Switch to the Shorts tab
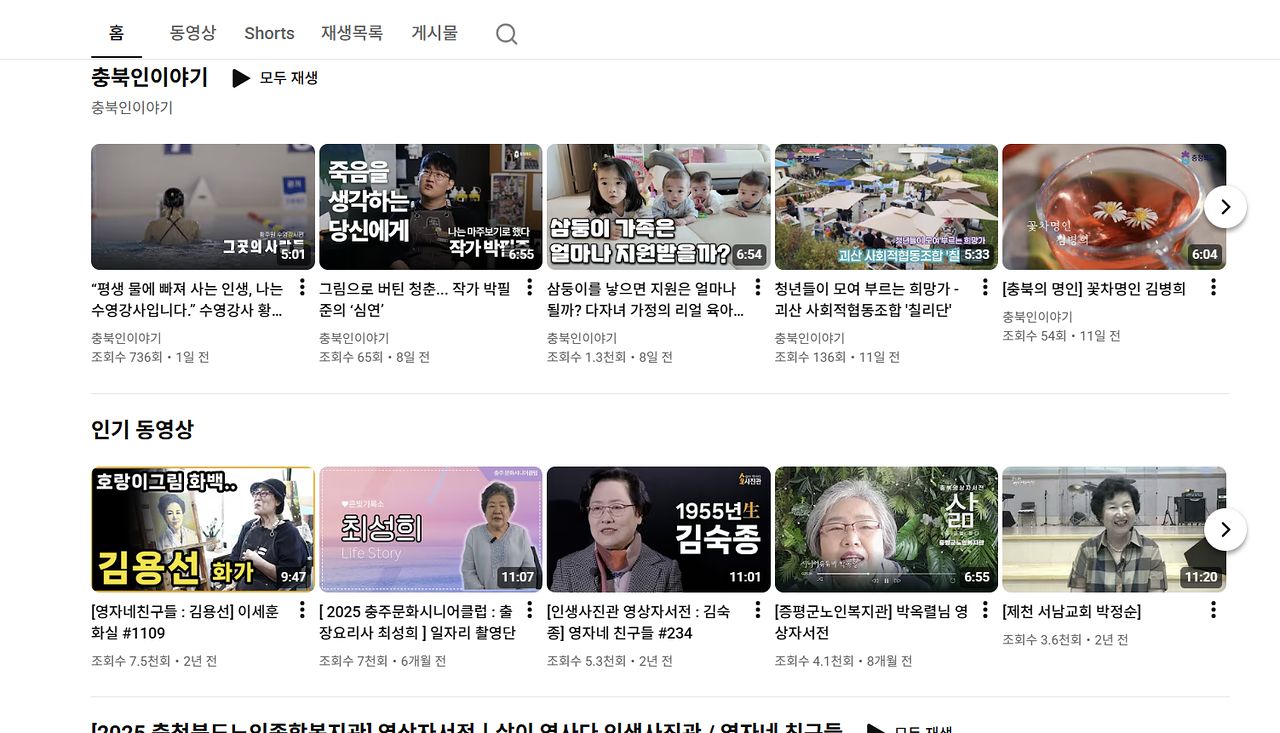This screenshot has width=1280, height=733. point(268,33)
